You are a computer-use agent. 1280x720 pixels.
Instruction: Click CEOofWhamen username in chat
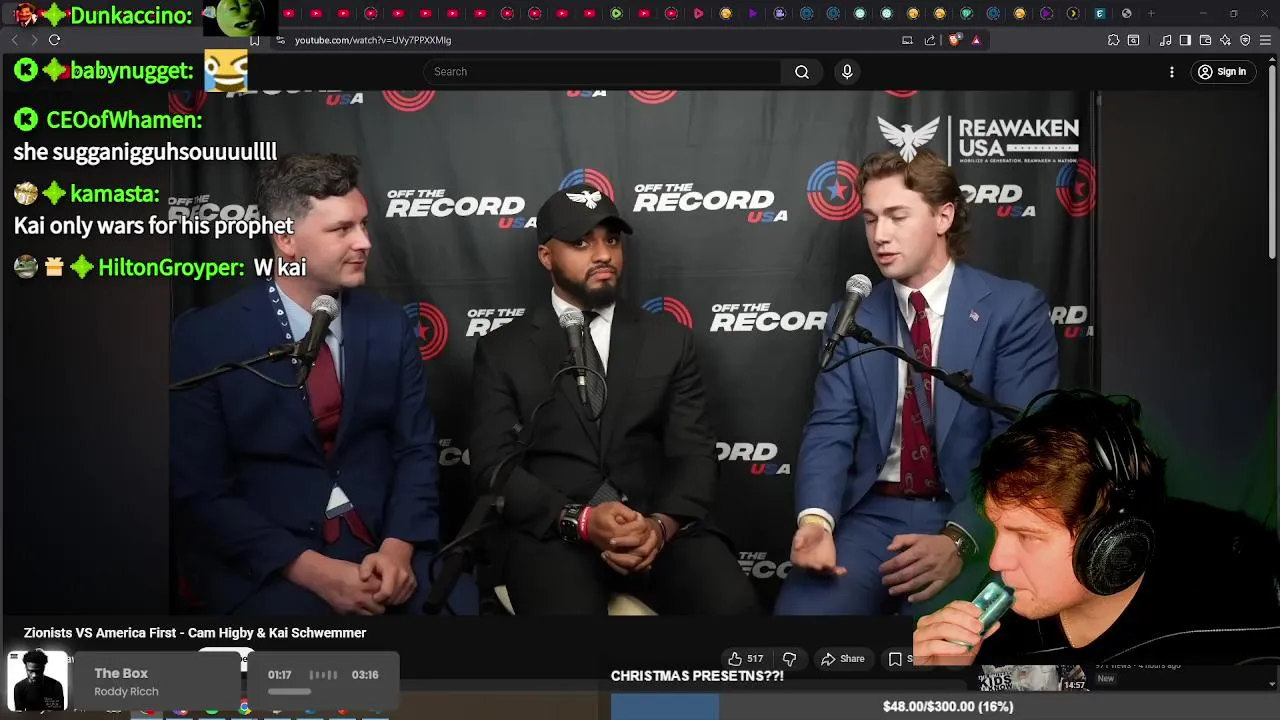[x=124, y=120]
